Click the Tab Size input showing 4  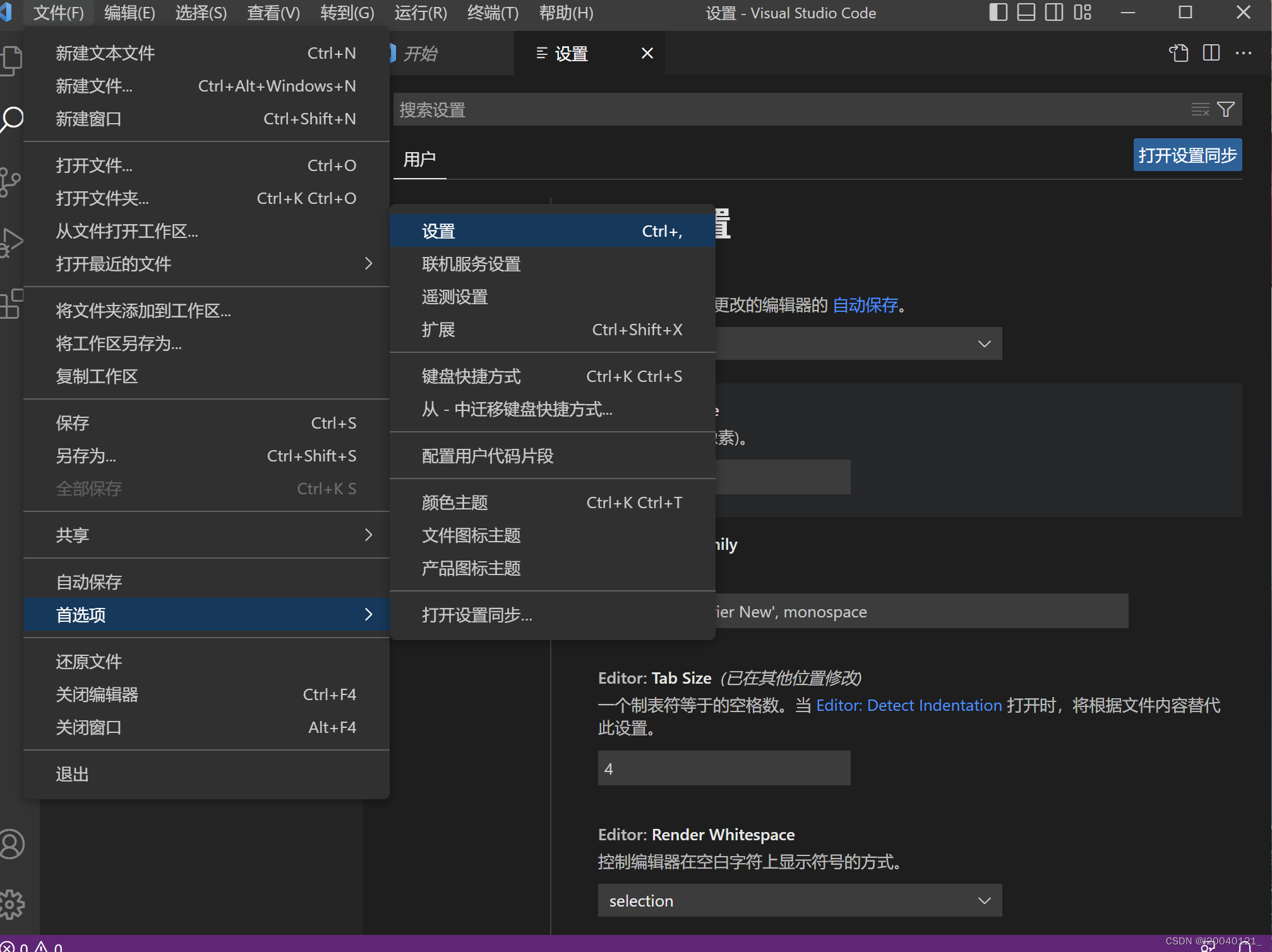point(724,768)
